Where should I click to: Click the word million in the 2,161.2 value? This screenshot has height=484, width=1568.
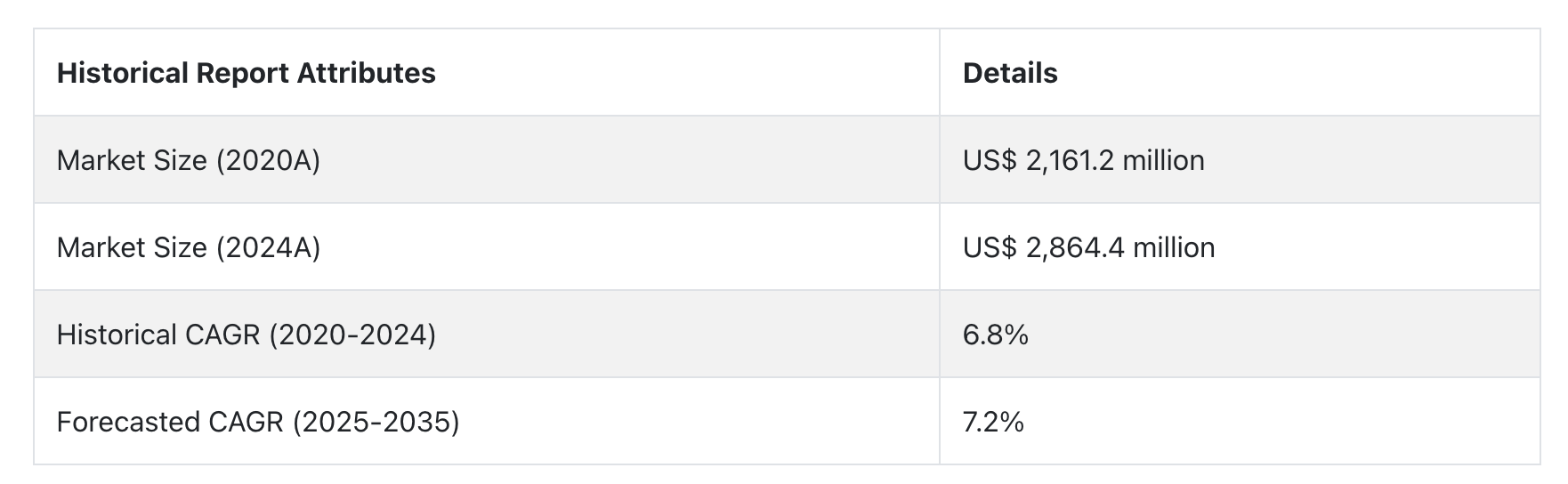pos(1163,160)
